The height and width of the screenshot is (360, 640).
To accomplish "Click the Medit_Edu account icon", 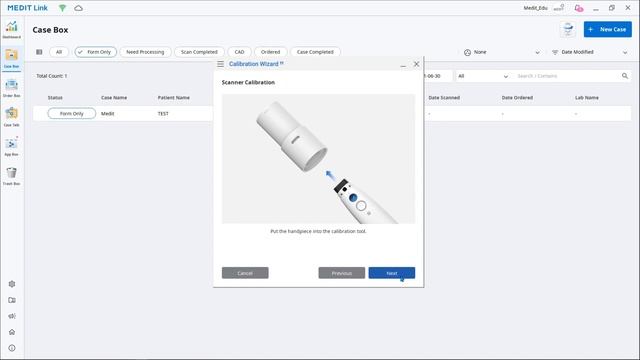I will pos(559,8).
